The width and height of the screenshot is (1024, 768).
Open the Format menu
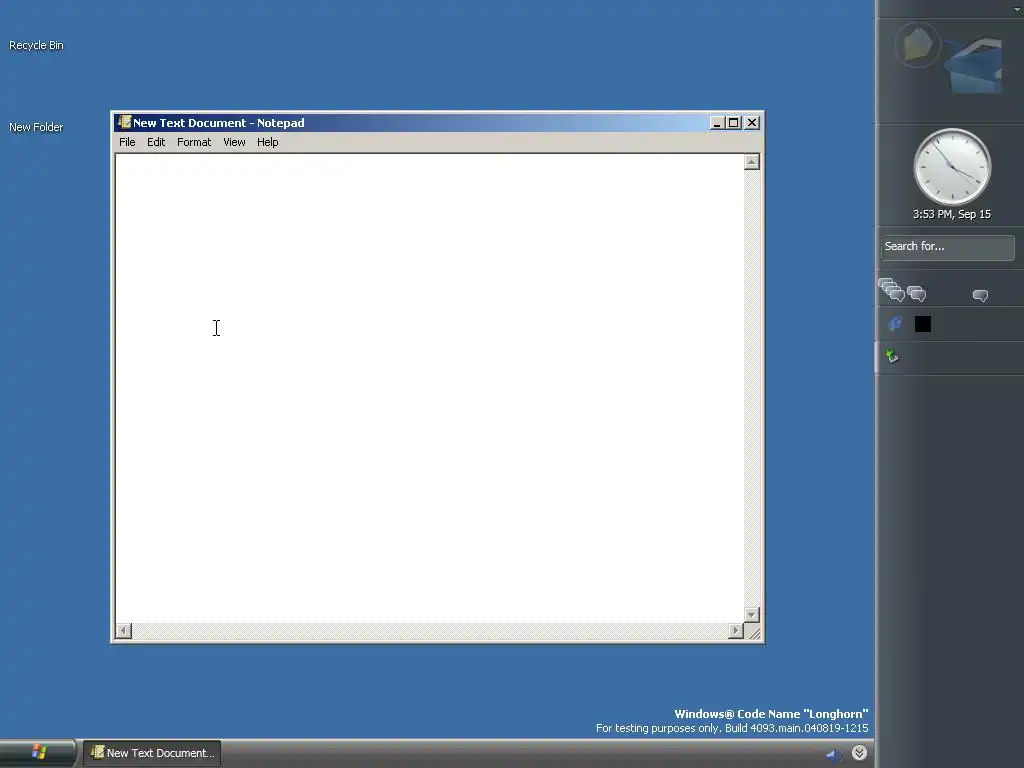194,142
